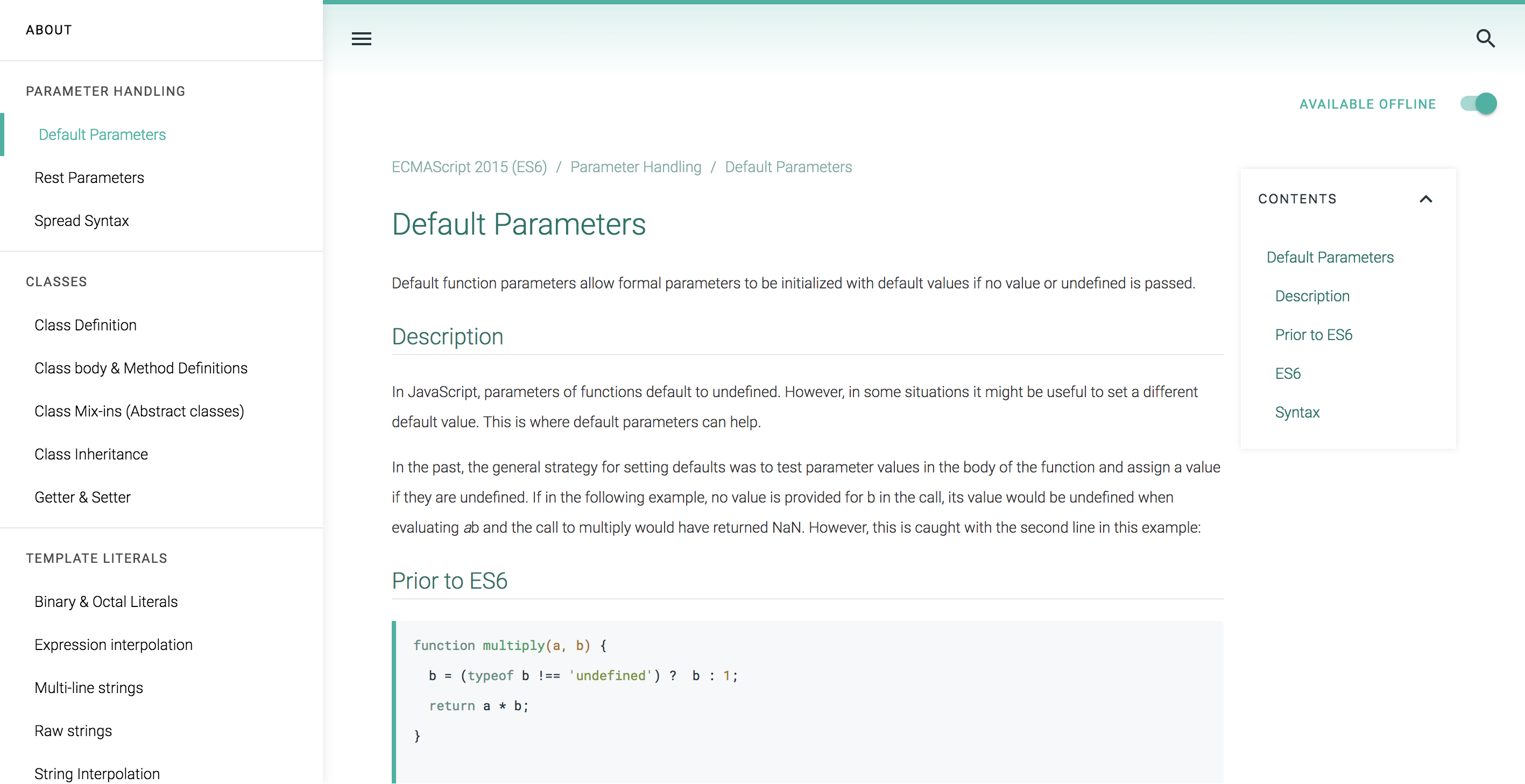Open Rest Parameters page
Image resolution: width=1525 pixels, height=784 pixels.
point(89,177)
